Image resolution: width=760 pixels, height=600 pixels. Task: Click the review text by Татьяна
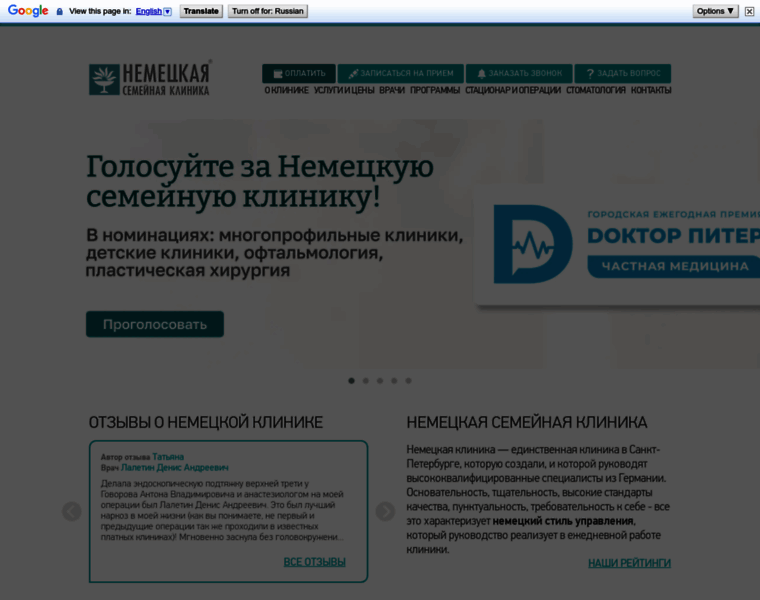pyautogui.click(x=222, y=510)
